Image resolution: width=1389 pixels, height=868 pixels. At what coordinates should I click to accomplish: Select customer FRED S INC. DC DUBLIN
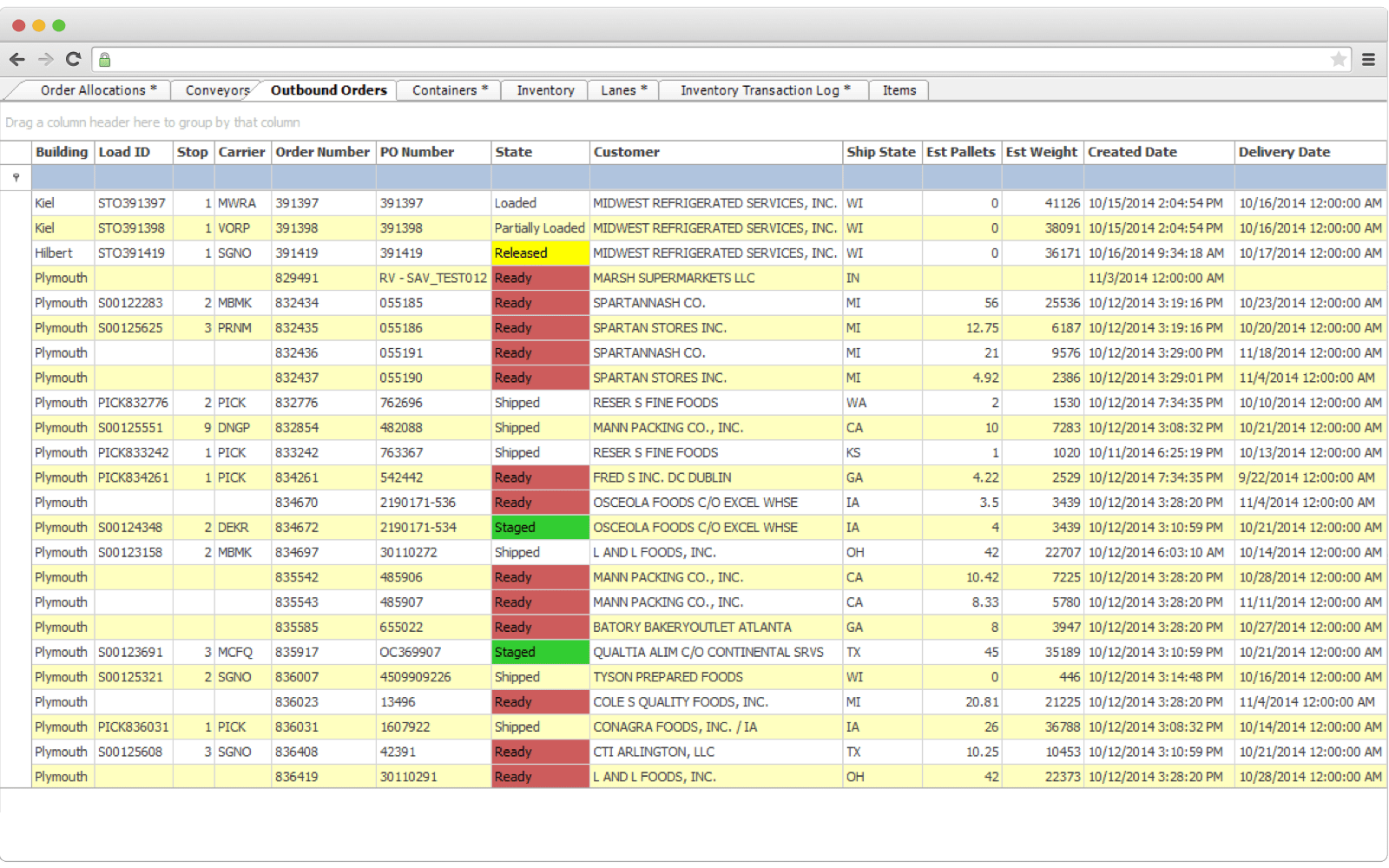point(716,478)
